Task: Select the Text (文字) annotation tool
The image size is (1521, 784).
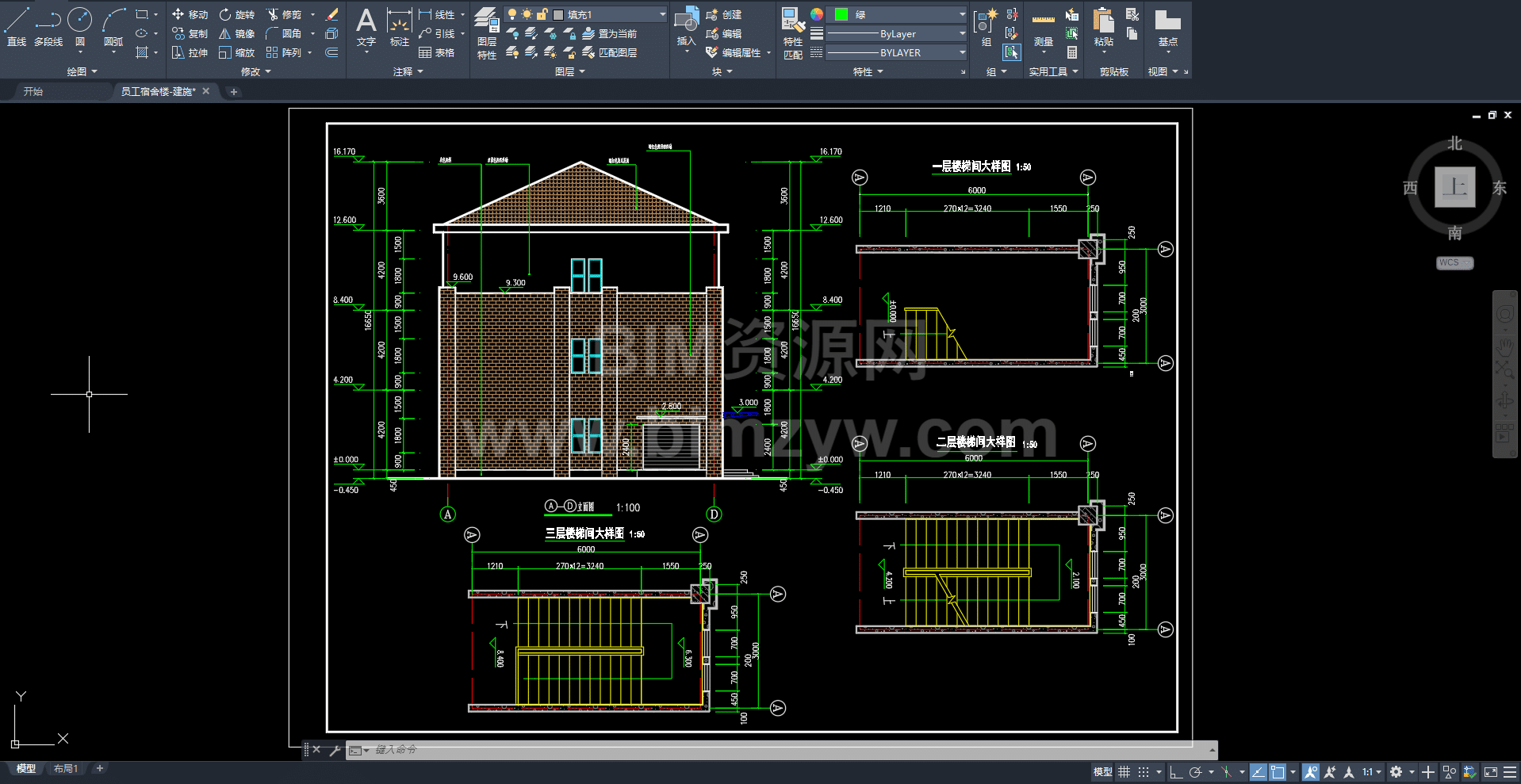Action: coord(366,27)
